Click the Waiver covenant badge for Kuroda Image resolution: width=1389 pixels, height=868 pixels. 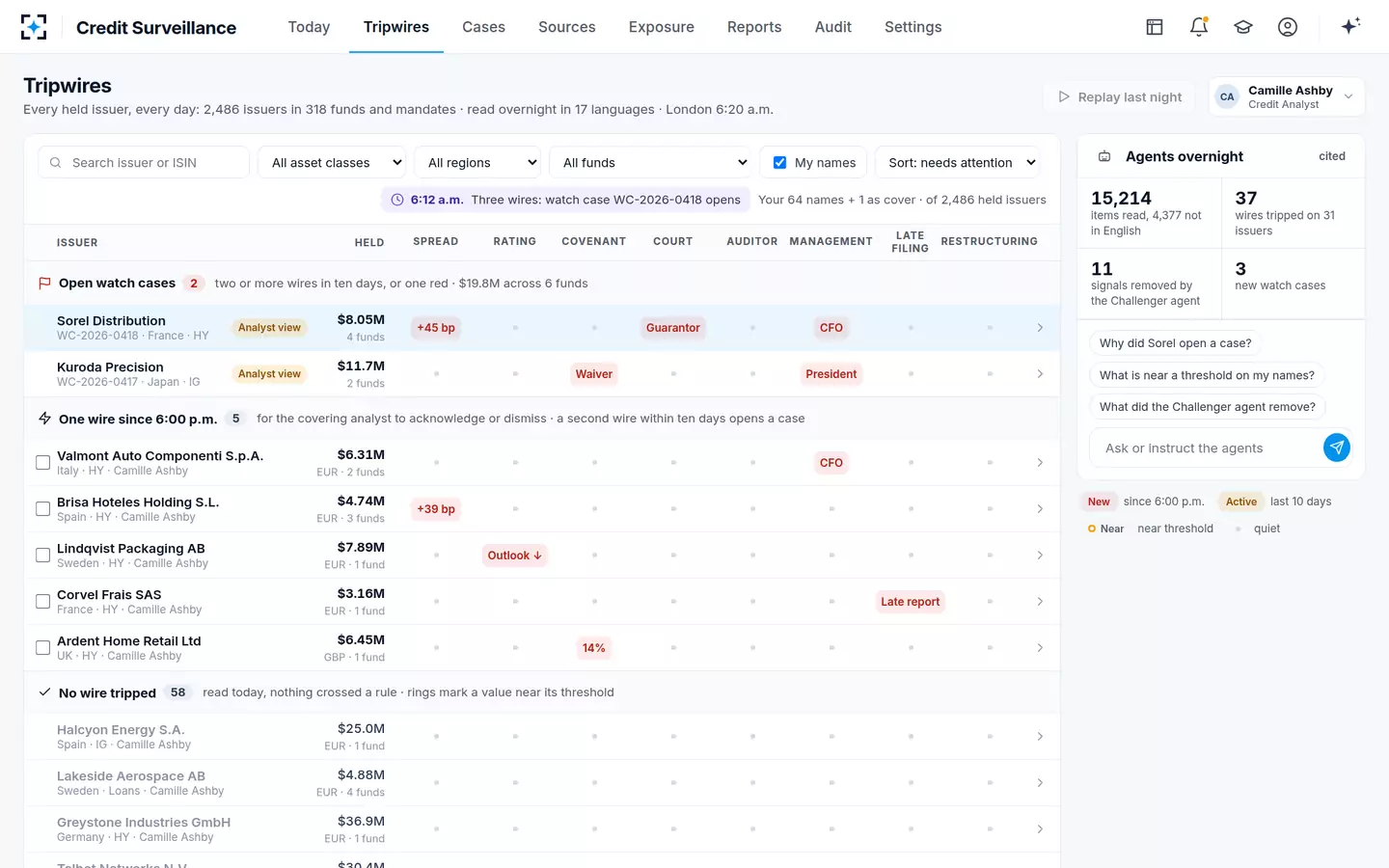point(594,374)
